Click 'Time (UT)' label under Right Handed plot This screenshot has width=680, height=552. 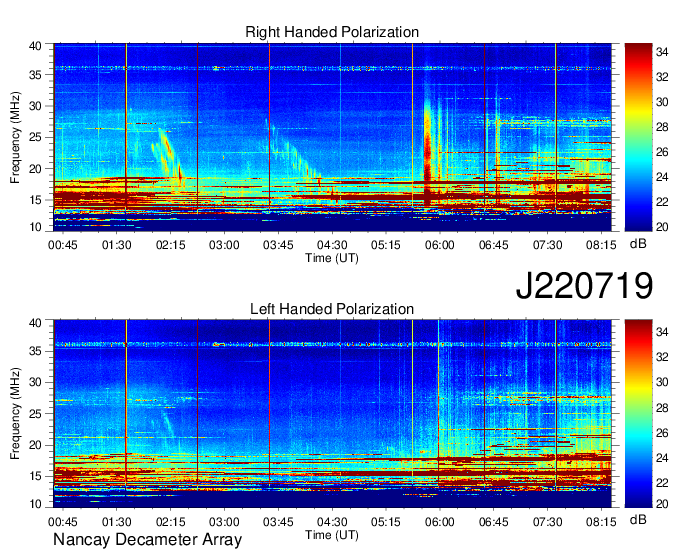tap(332, 258)
